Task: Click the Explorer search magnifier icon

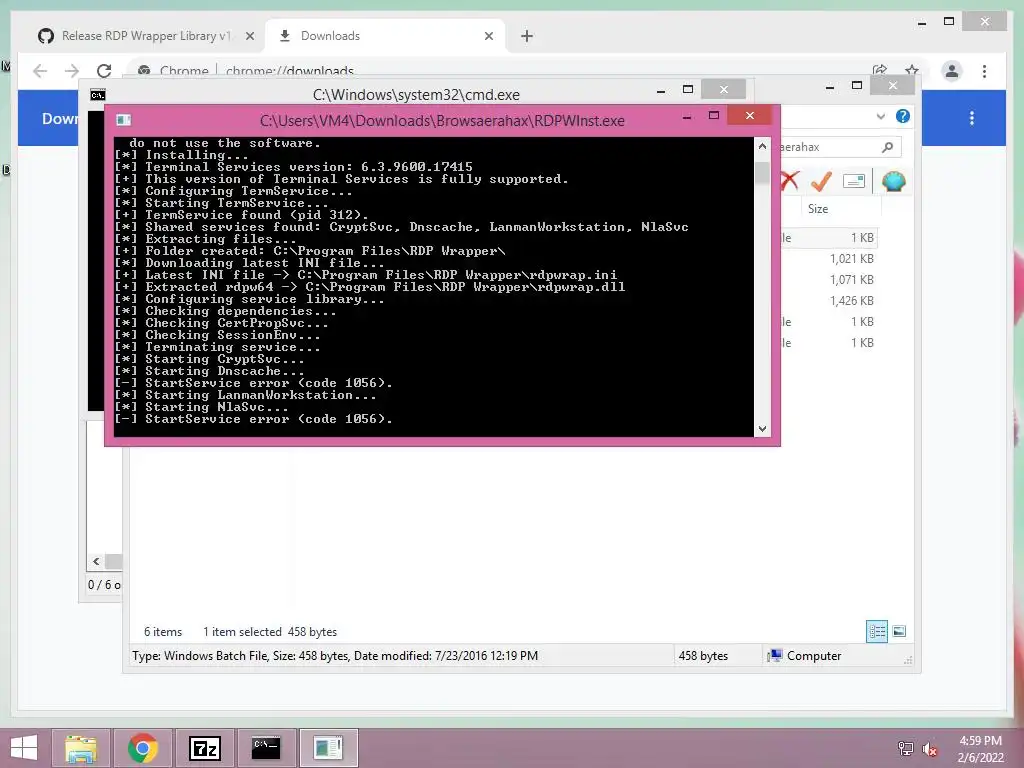Action: (x=887, y=147)
